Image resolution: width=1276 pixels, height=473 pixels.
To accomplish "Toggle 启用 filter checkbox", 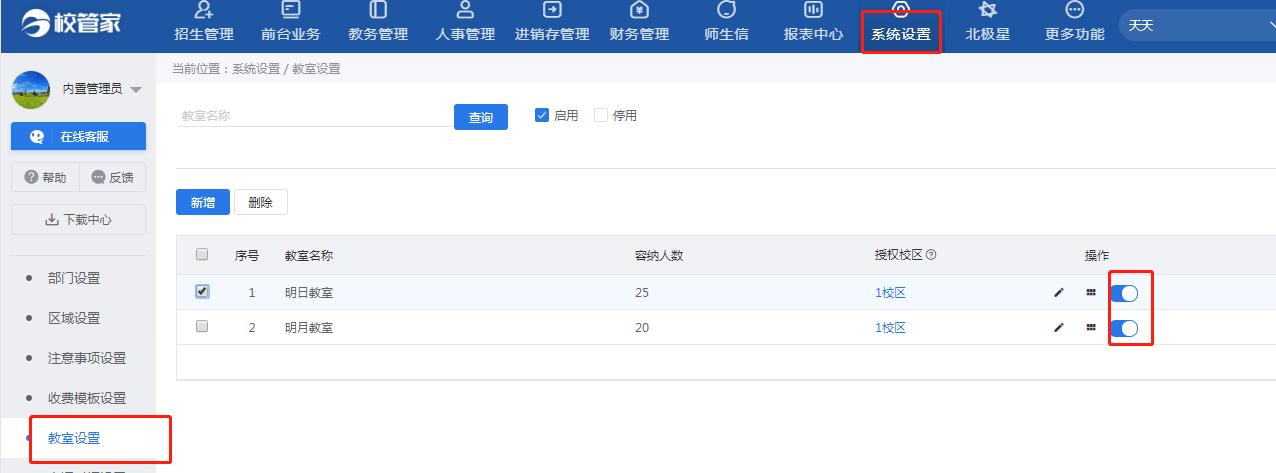I will (x=542, y=115).
